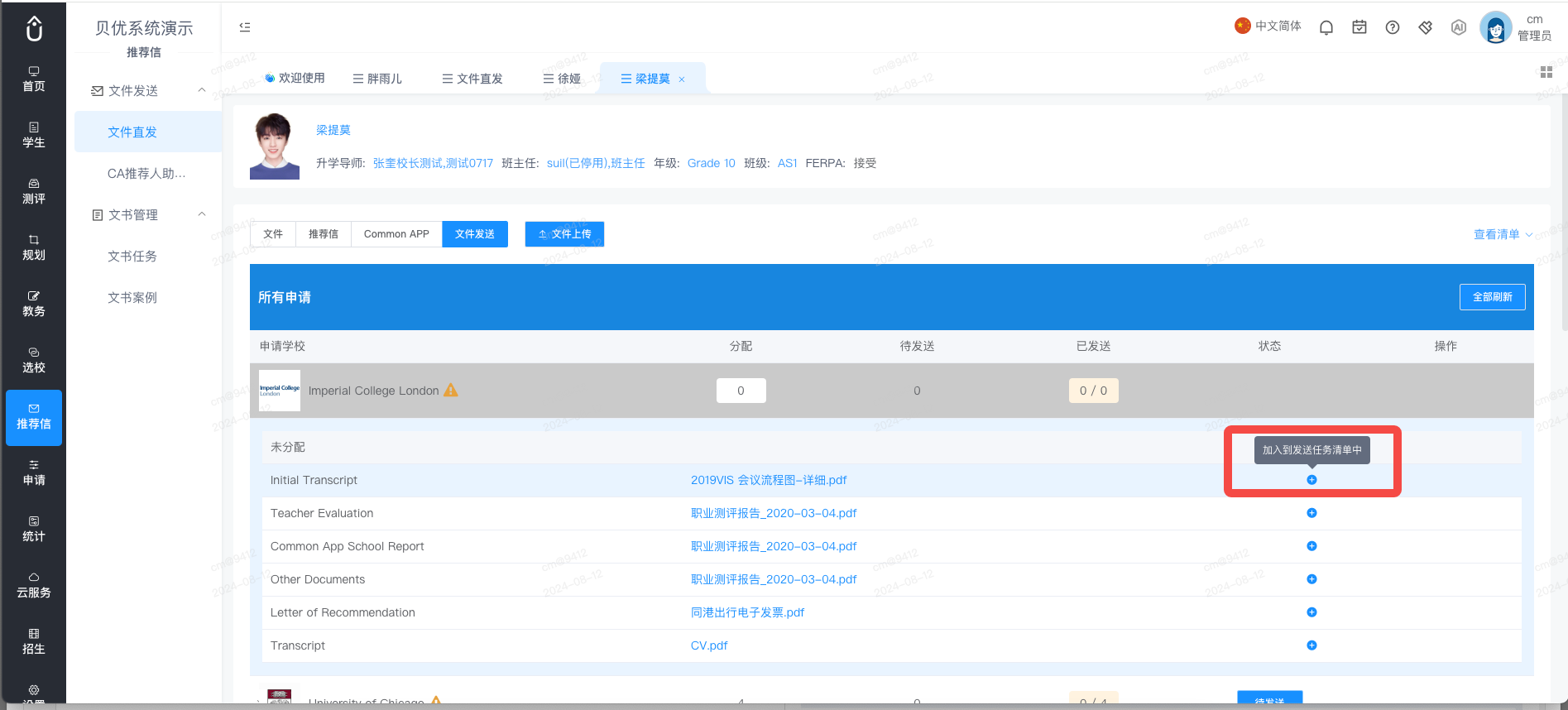1568x710 pixels.
Task: Click the 全部刷新 button
Action: click(1492, 297)
